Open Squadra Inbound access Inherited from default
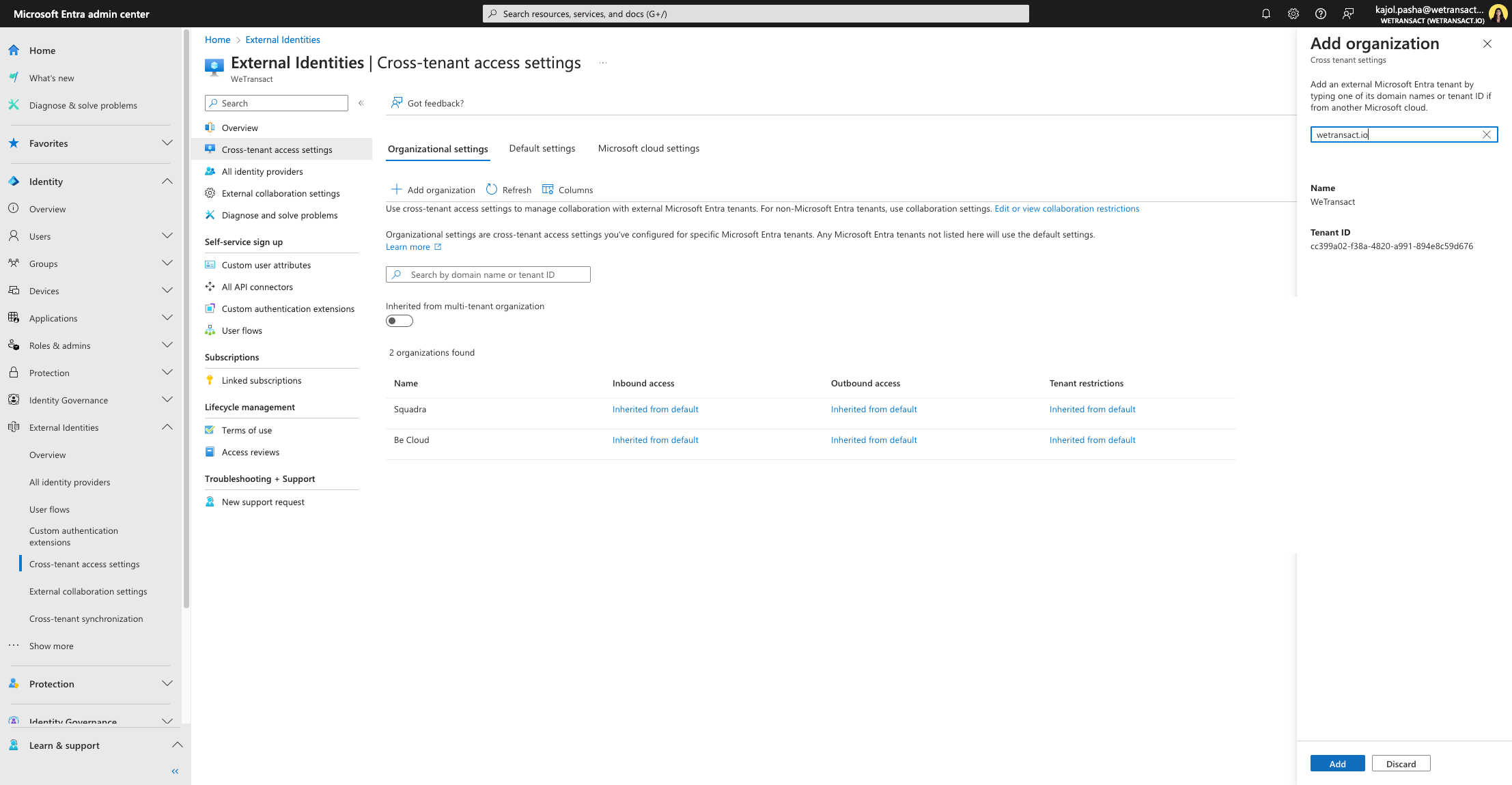The height and width of the screenshot is (785, 1512). pos(656,410)
